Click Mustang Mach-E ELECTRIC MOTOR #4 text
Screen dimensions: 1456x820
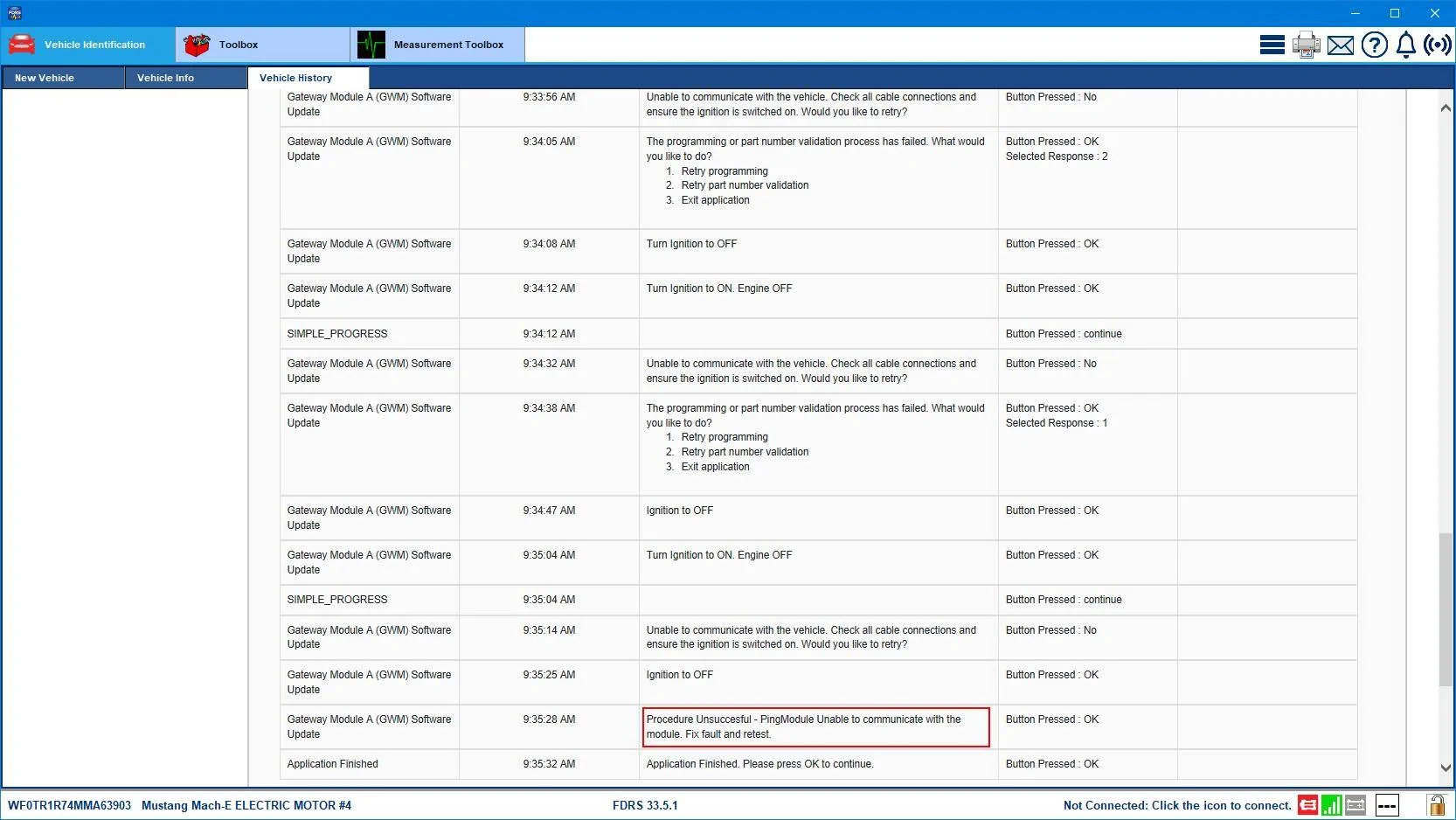click(246, 805)
